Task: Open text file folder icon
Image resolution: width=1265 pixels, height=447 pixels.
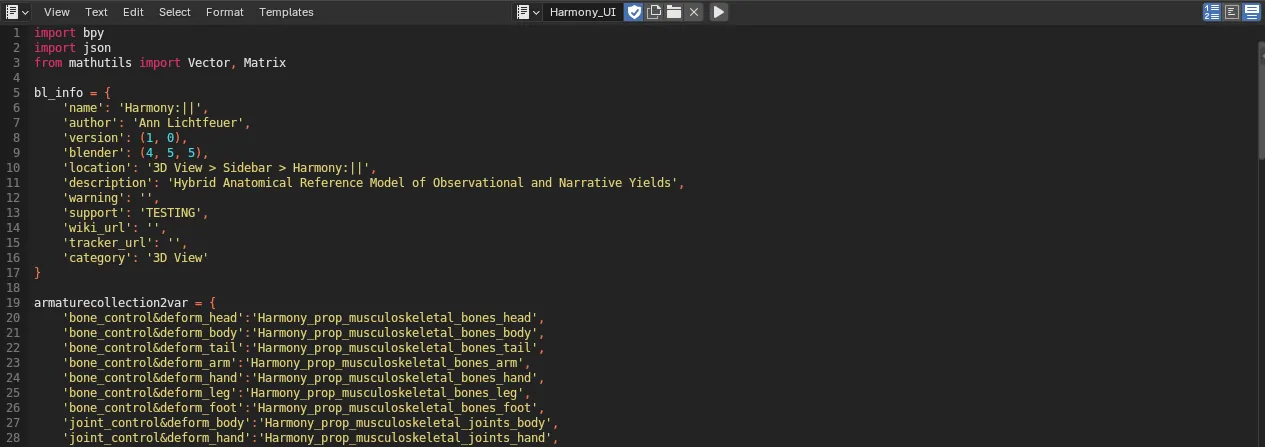Action: (674, 12)
